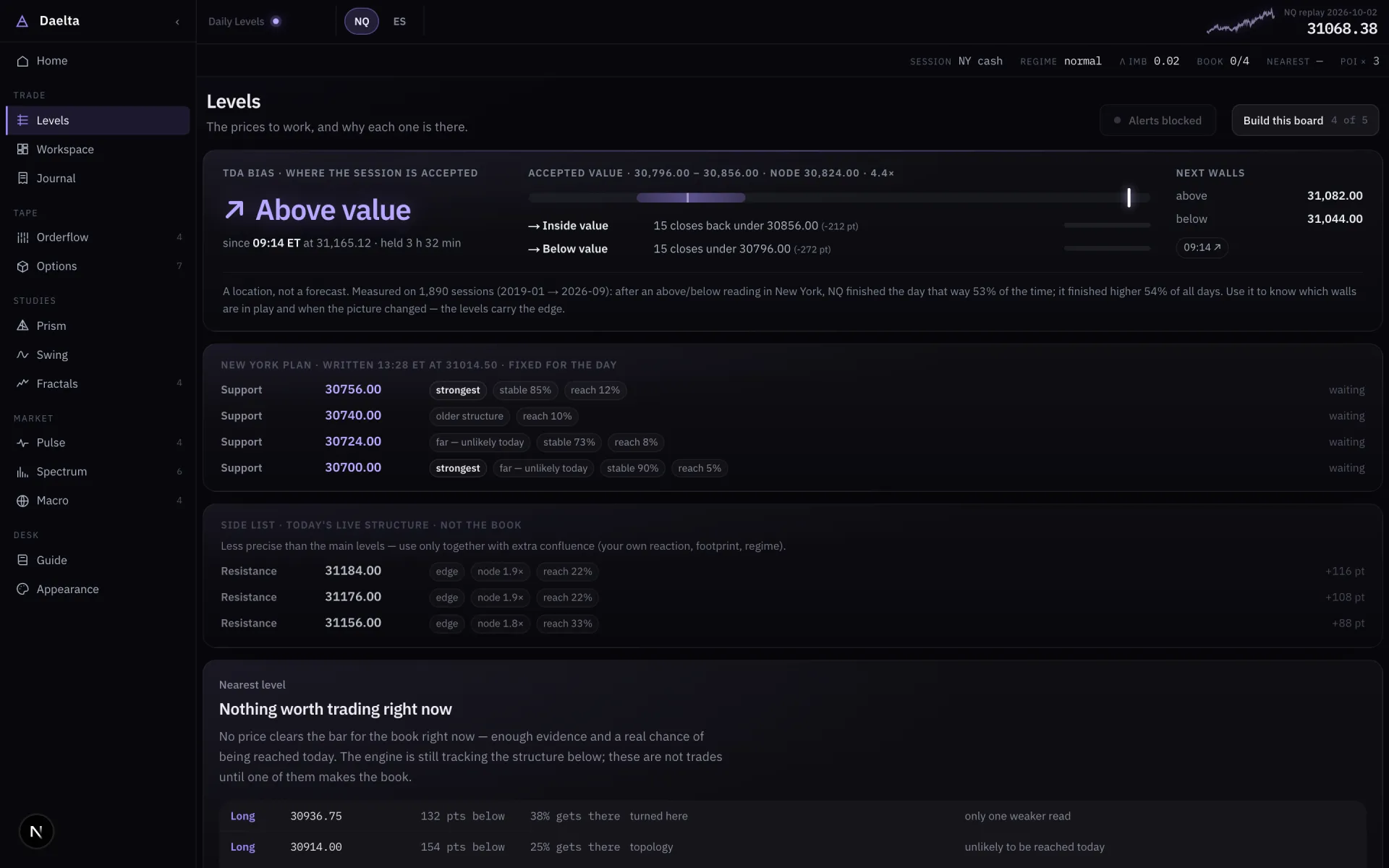Toggle the Daily Levels indicator

[x=276, y=21]
